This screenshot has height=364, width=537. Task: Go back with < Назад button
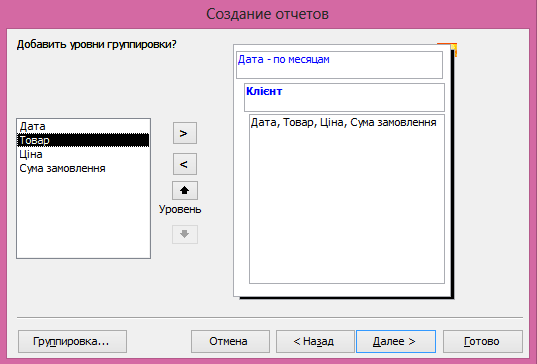click(x=315, y=341)
